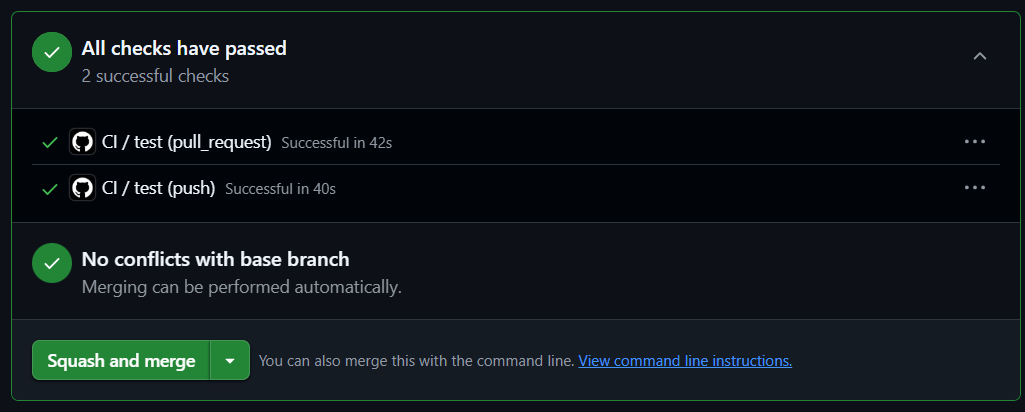This screenshot has width=1025, height=412.
Task: Click the No conflicts status icon
Action: point(52,264)
